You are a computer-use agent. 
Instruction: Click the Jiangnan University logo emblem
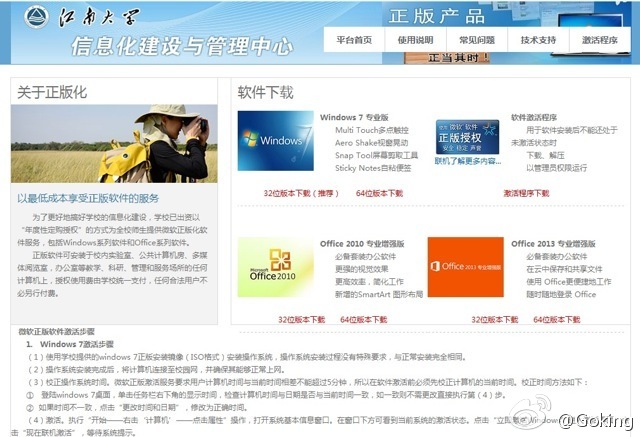coord(36,17)
